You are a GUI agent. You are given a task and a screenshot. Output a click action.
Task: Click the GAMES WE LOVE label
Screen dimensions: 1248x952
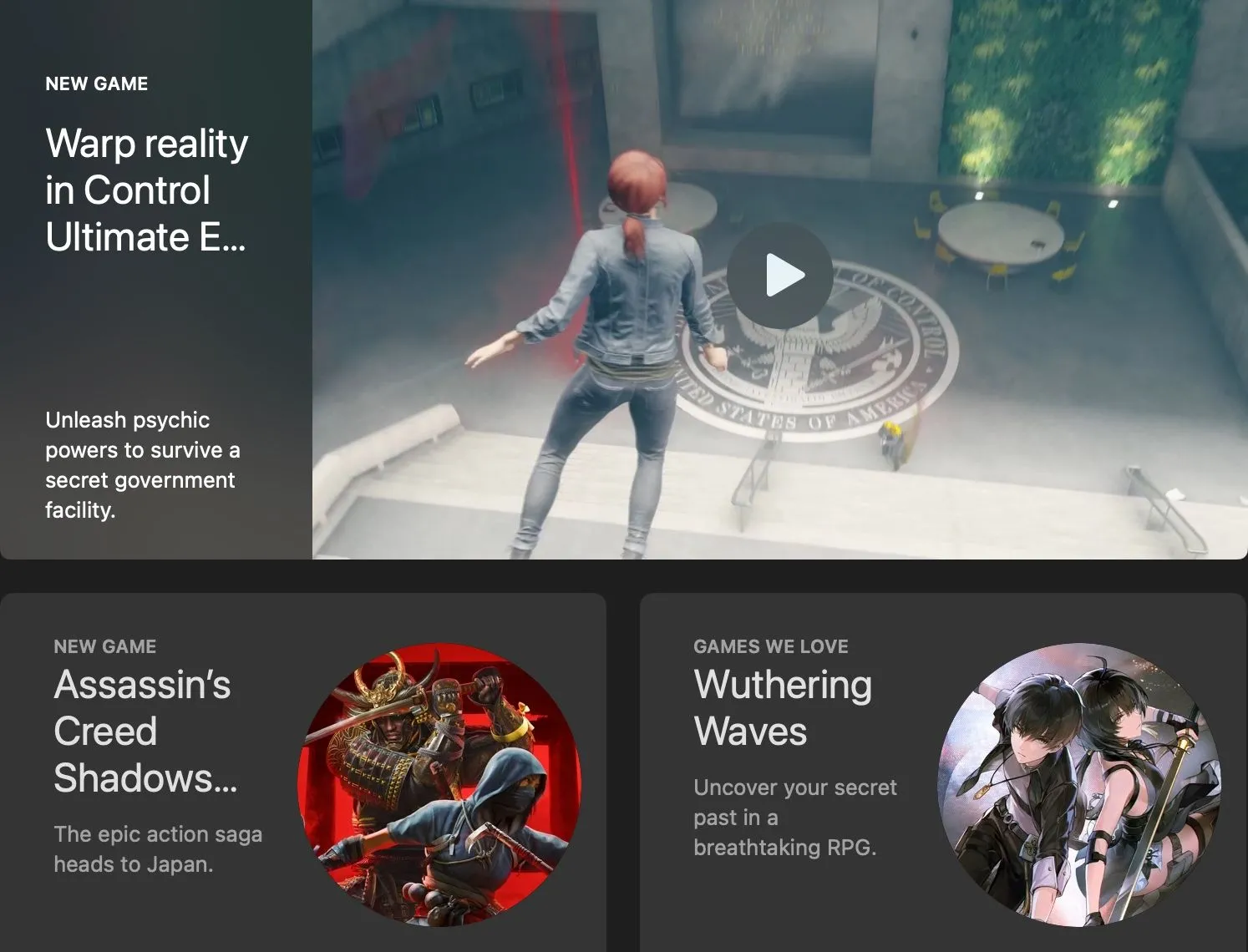770,646
